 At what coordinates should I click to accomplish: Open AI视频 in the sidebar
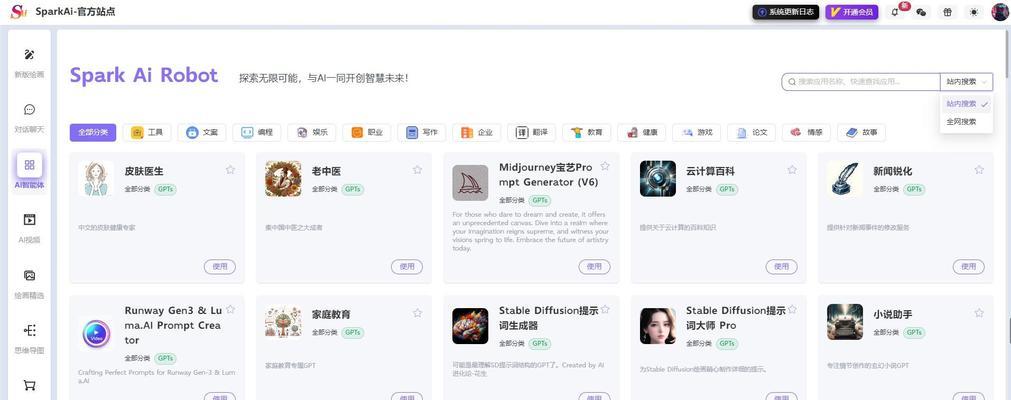(x=29, y=228)
